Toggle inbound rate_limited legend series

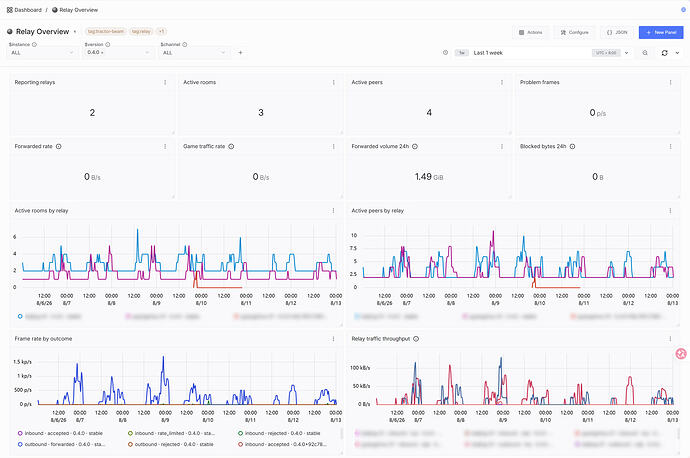[x=171, y=433]
